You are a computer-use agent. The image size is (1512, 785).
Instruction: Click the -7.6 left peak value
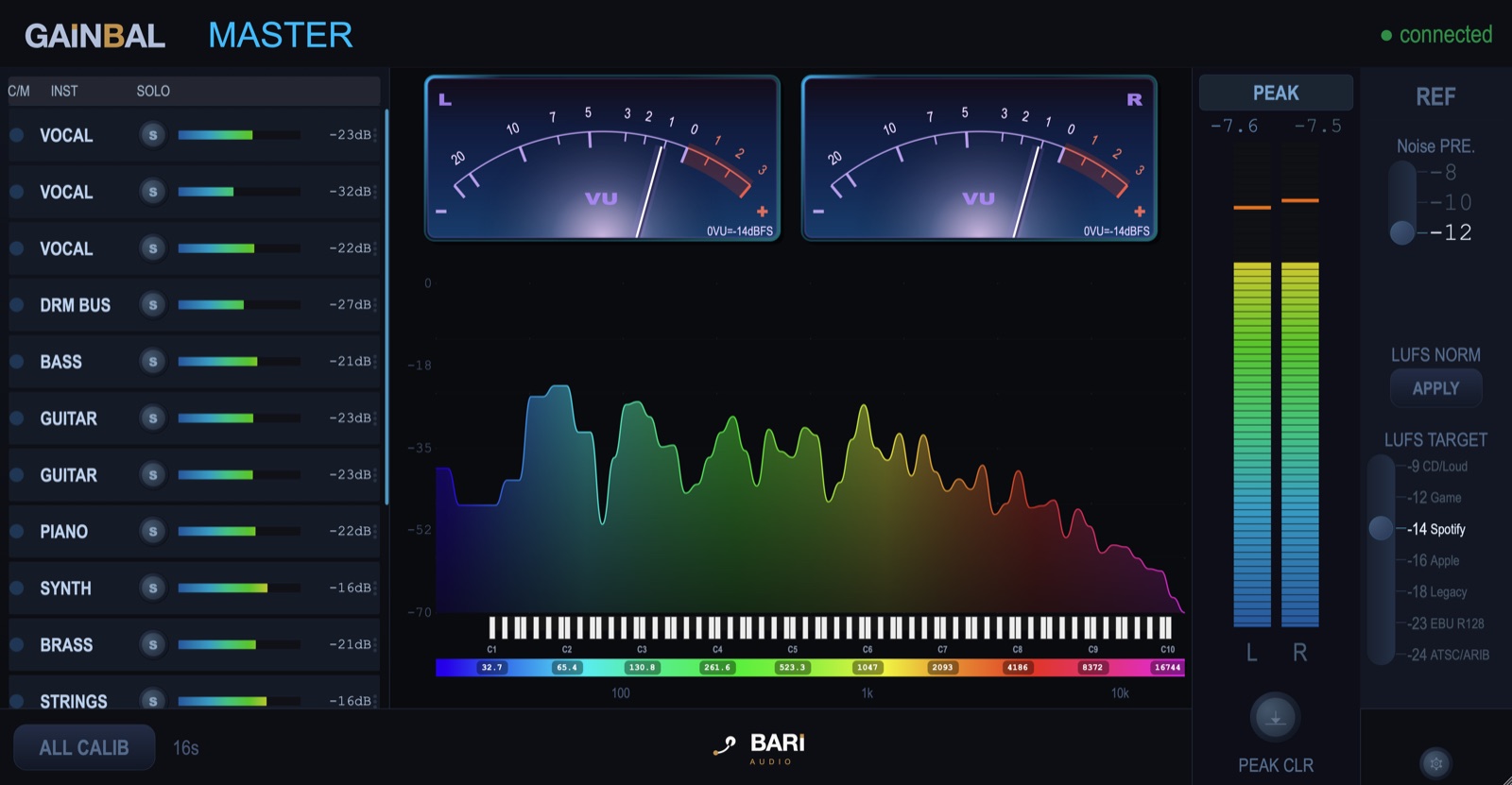tap(1234, 126)
